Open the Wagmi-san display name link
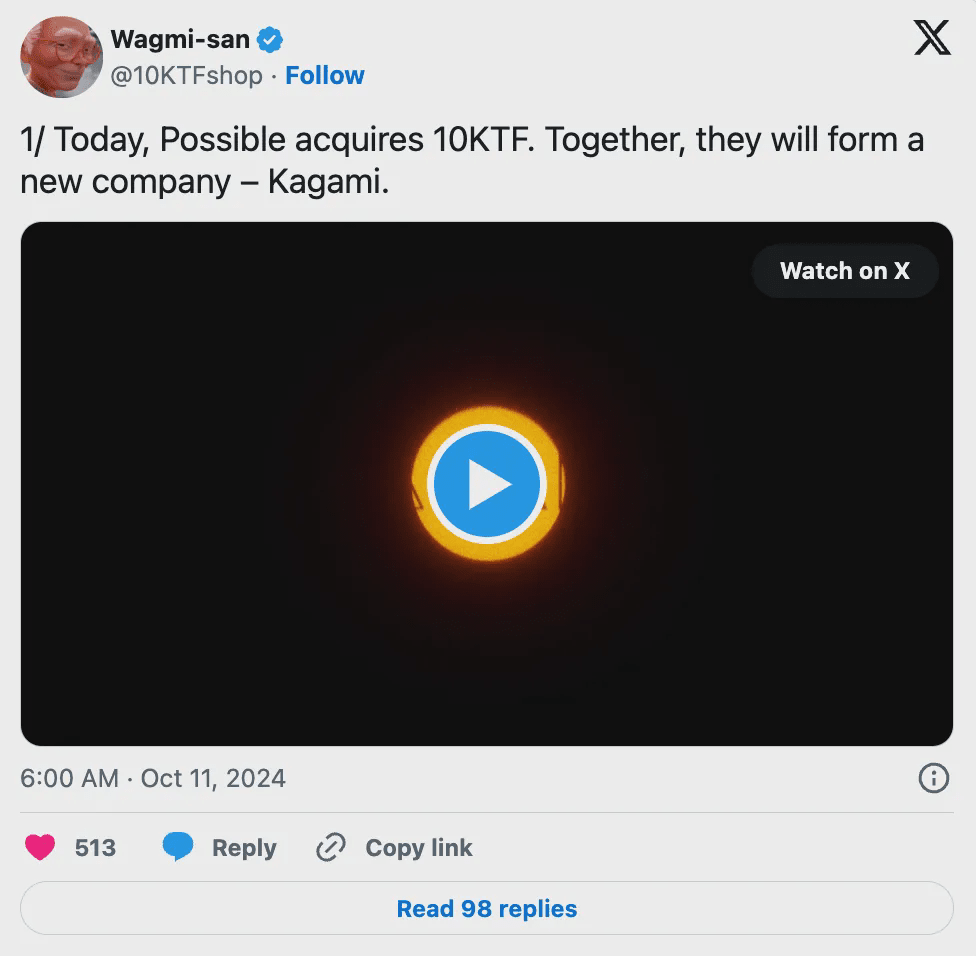976x956 pixels. (x=180, y=40)
